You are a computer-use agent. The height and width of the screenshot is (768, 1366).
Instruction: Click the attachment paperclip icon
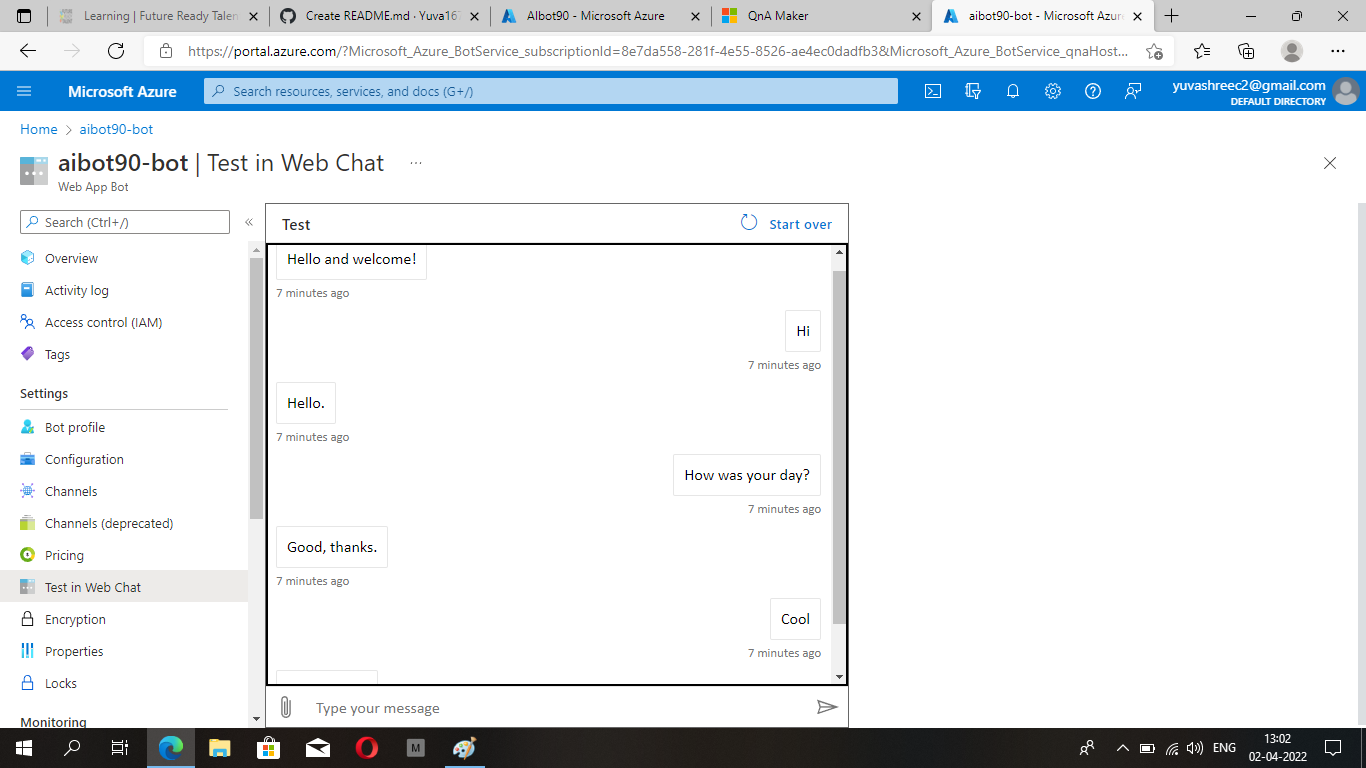[285, 707]
